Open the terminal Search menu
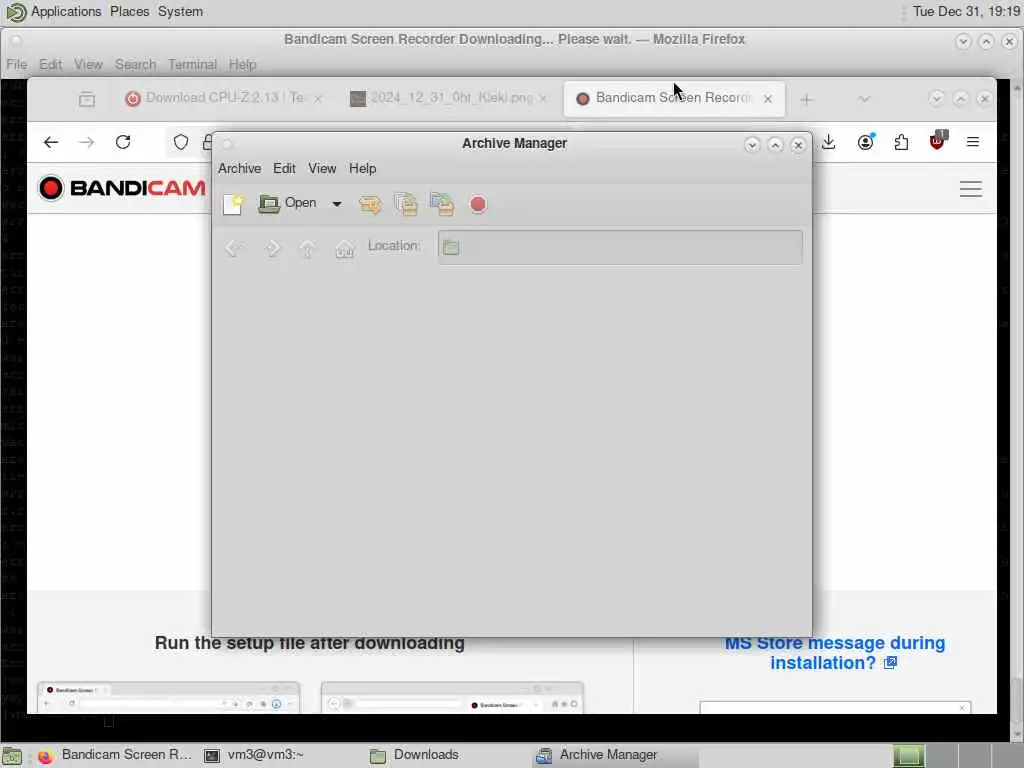Screen dimensions: 1024x768 pos(136,65)
